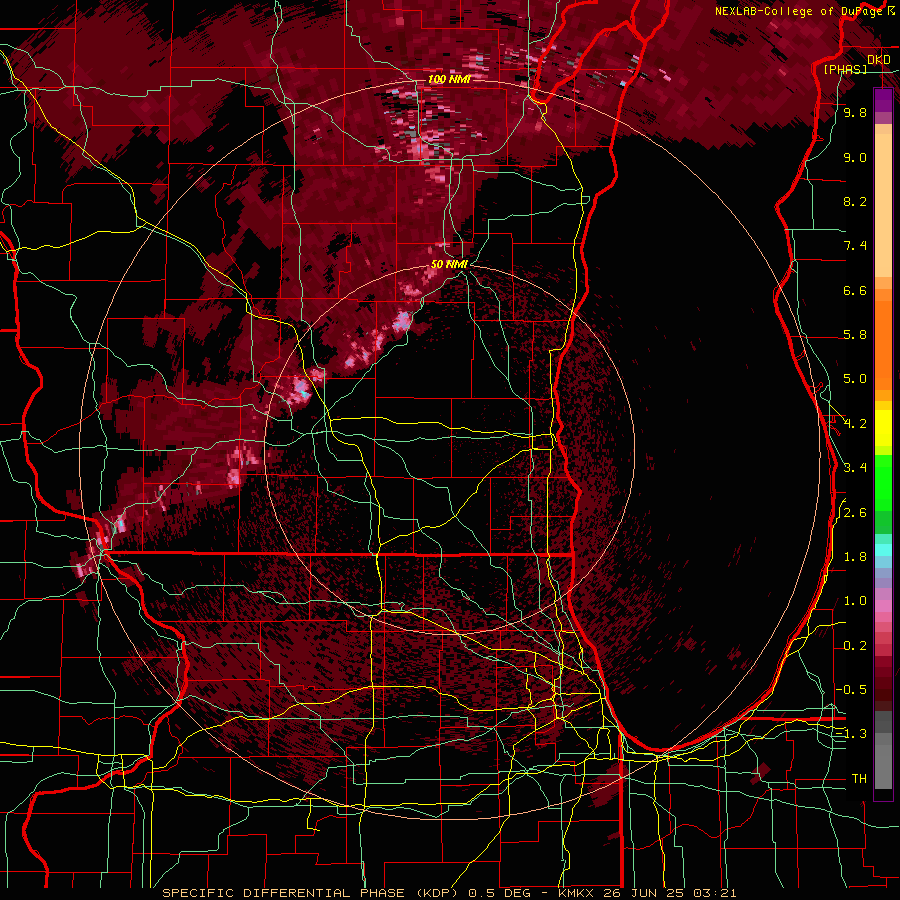Viewport: 900px width, 900px height.
Task: Click the 100 NMI range ring label
Action: (449, 79)
